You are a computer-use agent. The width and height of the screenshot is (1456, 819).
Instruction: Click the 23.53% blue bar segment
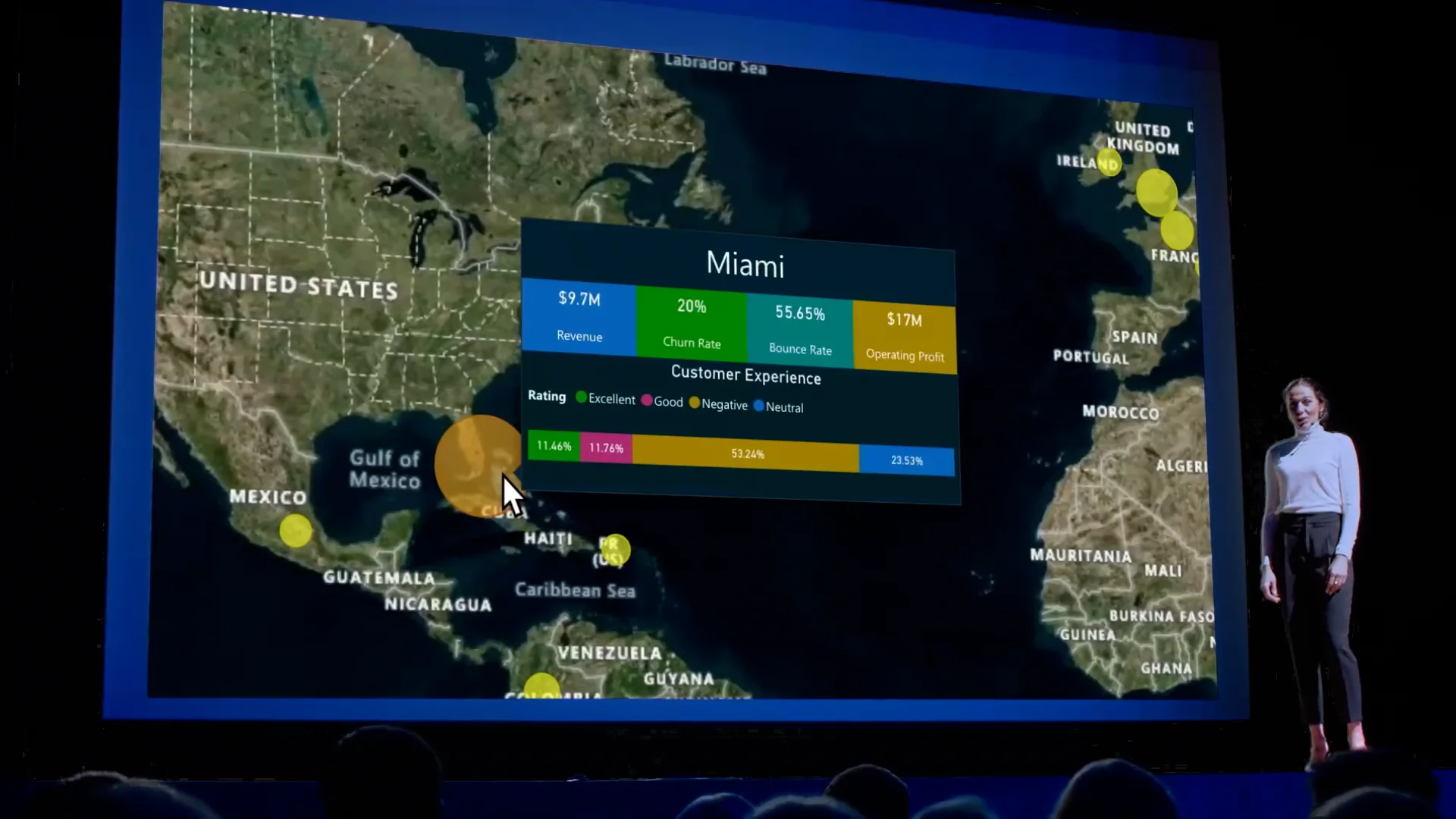coord(906,460)
